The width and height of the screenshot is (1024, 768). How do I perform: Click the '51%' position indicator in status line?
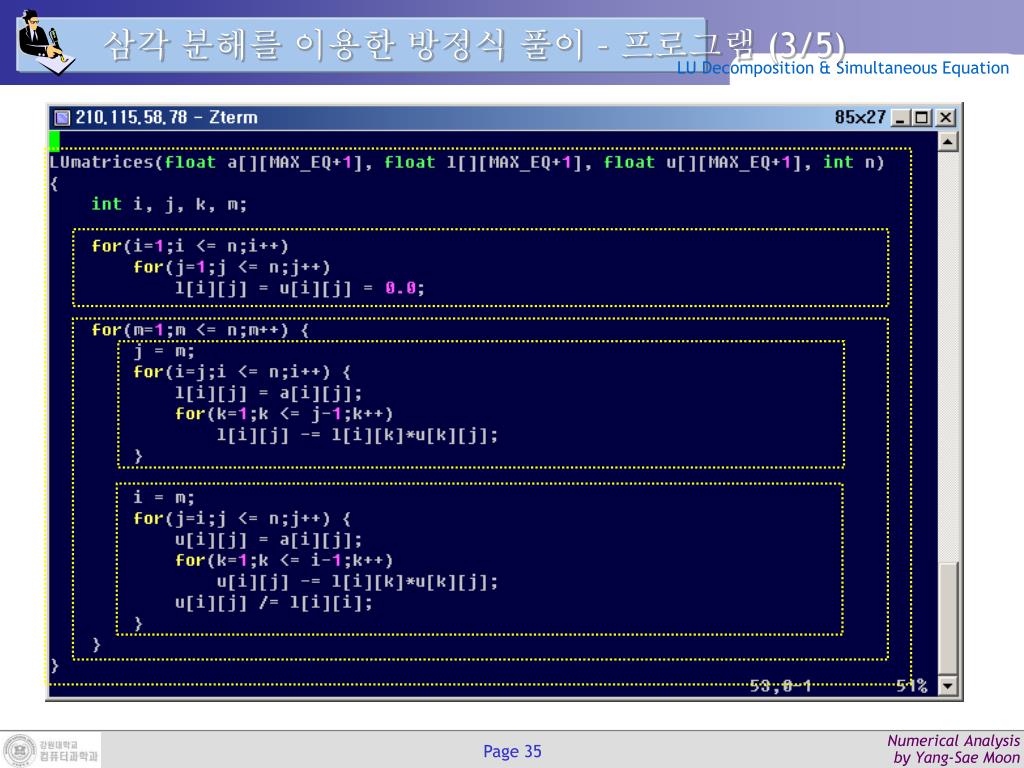point(912,686)
